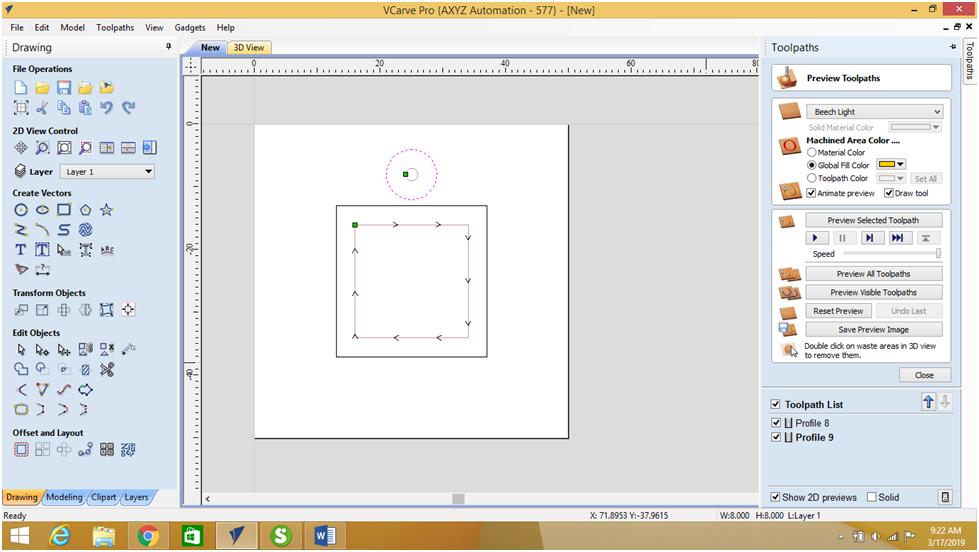Open the File menu
979x552 pixels.
17,27
